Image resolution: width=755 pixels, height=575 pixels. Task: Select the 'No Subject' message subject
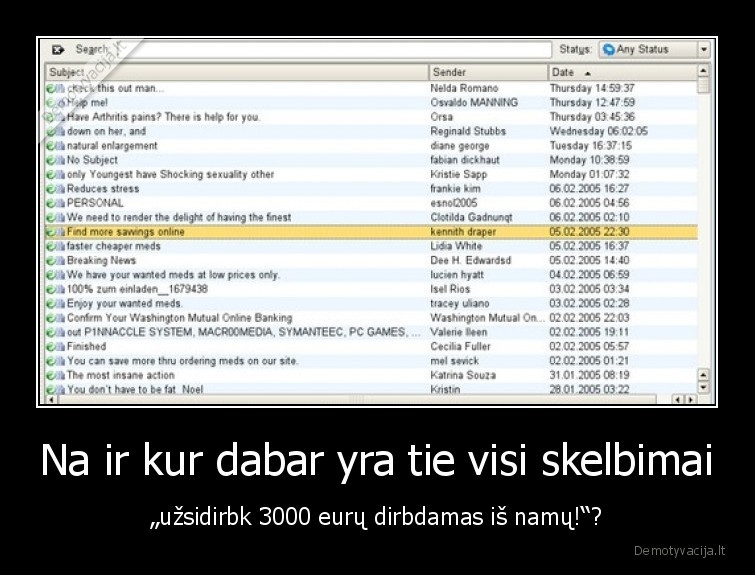[x=92, y=160]
